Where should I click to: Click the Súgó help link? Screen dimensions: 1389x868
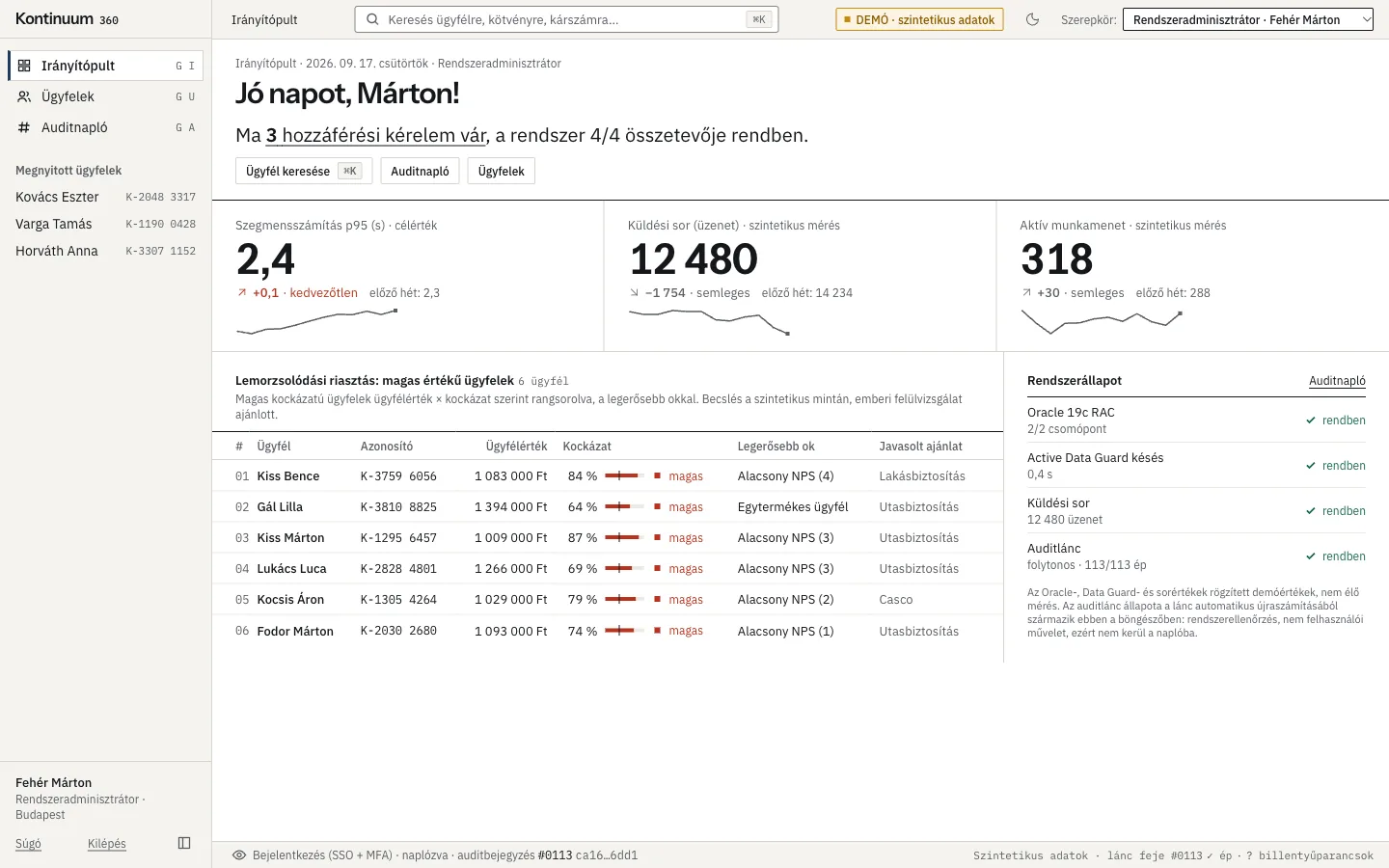28,844
